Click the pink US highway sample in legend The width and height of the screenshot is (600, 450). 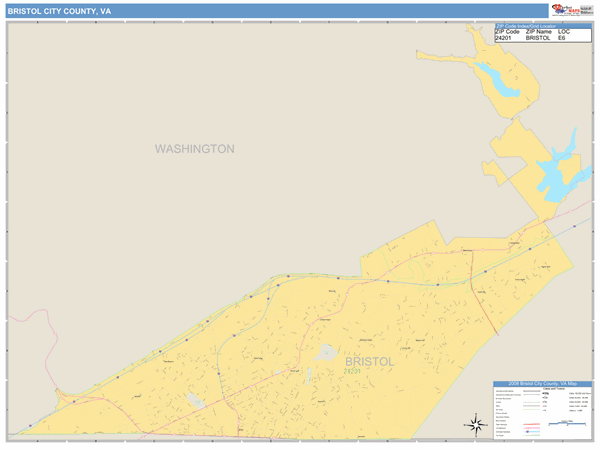click(x=531, y=428)
